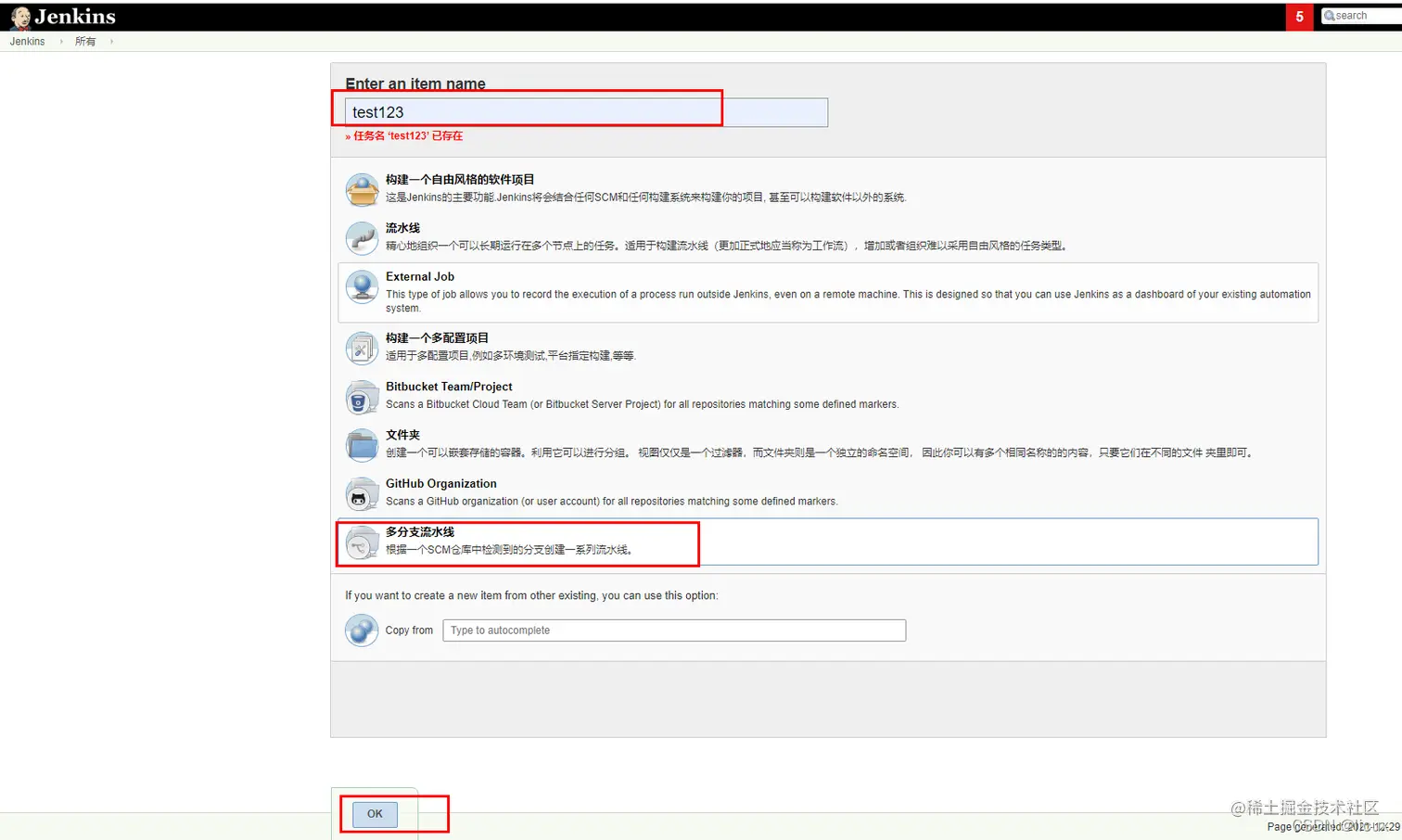
Task: Click the item name field containing test123
Action: pyautogui.click(x=586, y=112)
